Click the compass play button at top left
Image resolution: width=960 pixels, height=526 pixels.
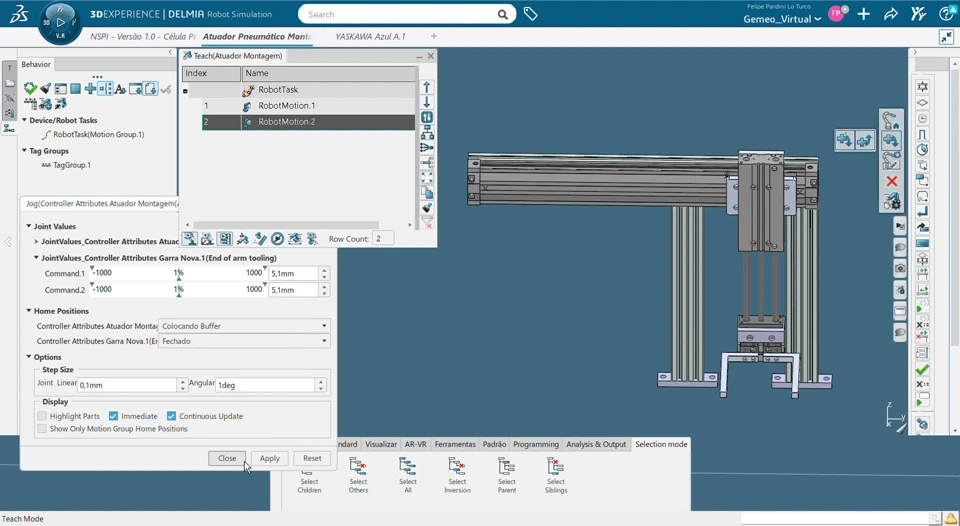[60, 22]
